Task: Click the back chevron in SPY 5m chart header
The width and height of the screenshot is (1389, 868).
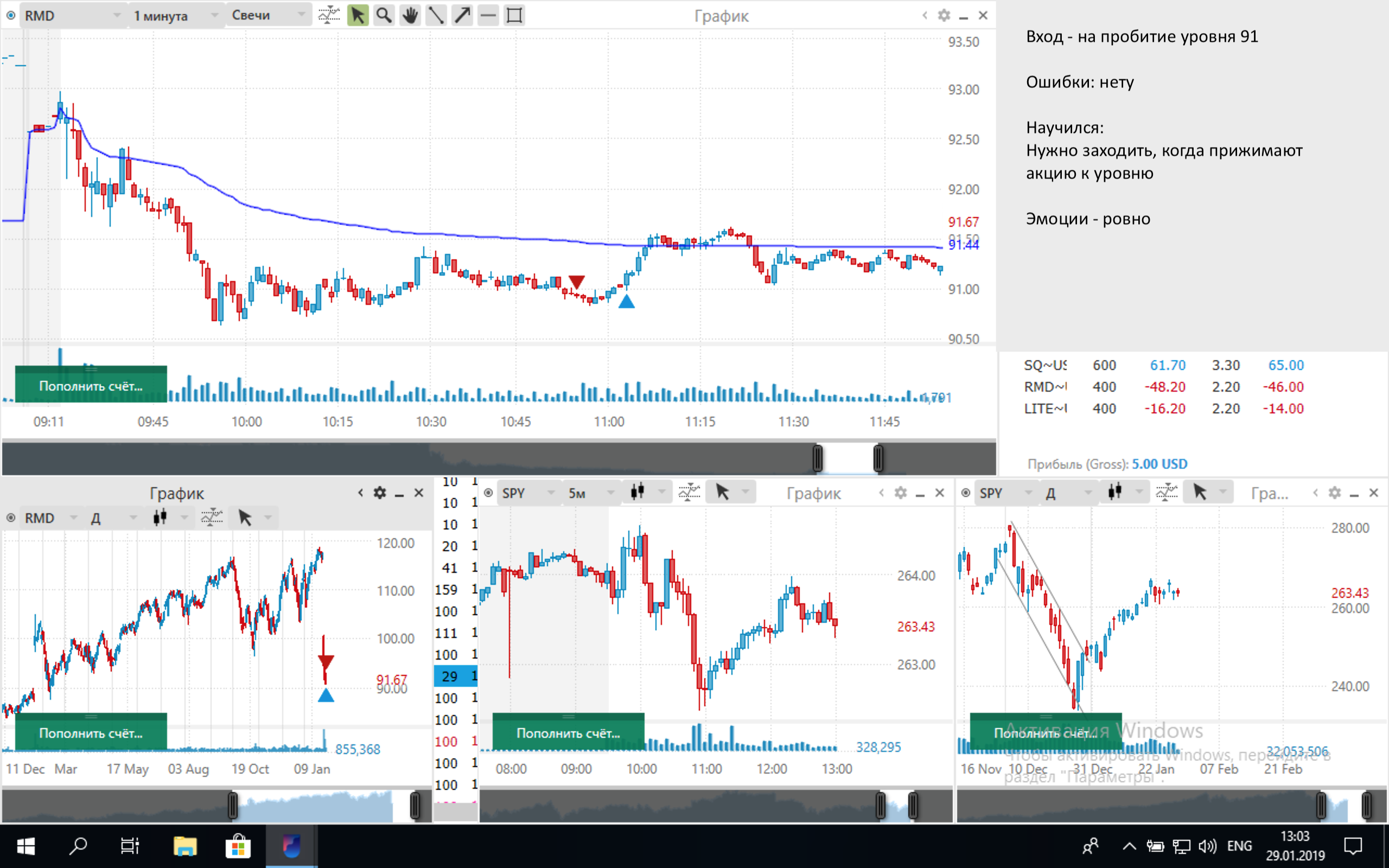Action: tap(881, 493)
